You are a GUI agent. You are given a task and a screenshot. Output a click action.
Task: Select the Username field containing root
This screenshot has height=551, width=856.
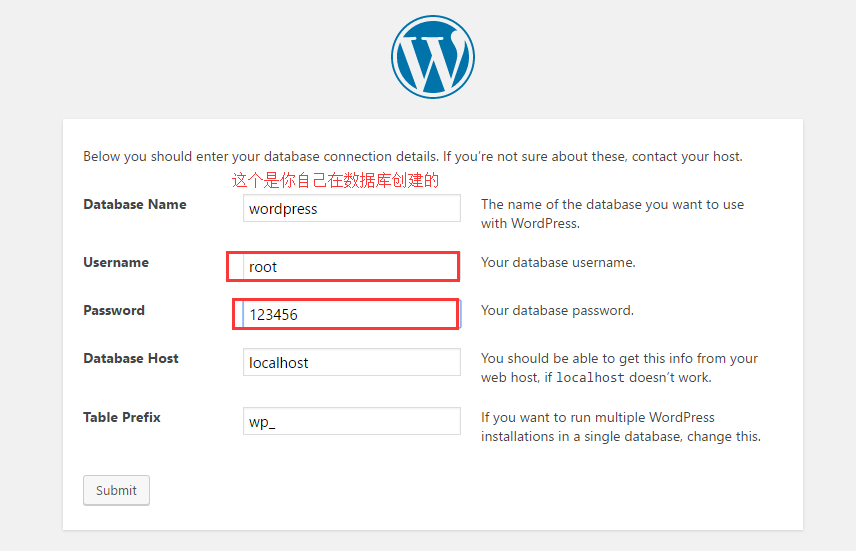(x=352, y=266)
